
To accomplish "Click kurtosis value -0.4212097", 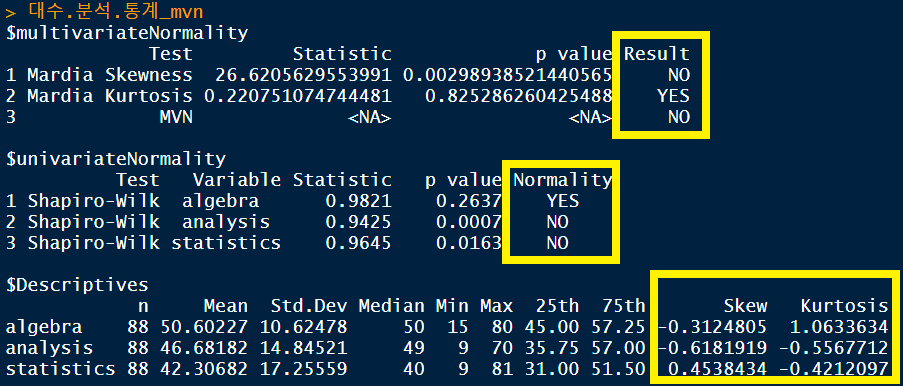I will [x=834, y=369].
